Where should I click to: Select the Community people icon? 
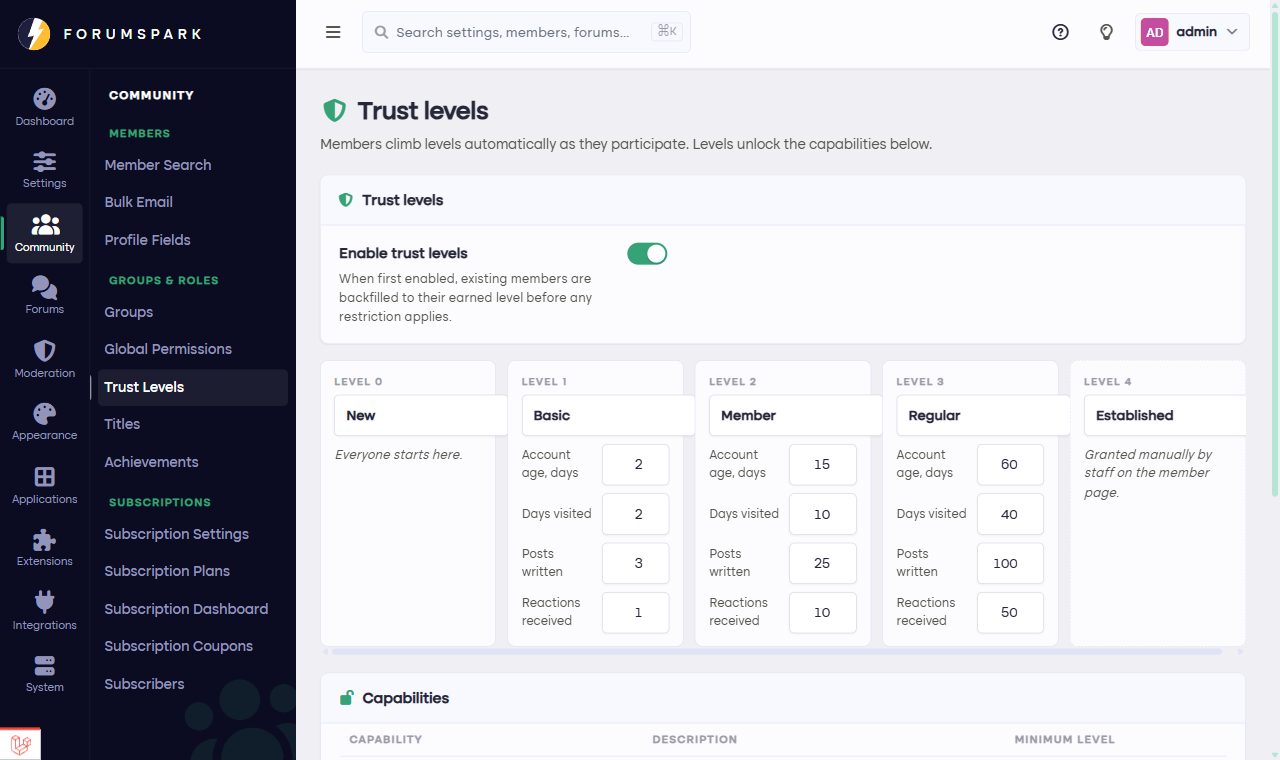click(x=45, y=224)
